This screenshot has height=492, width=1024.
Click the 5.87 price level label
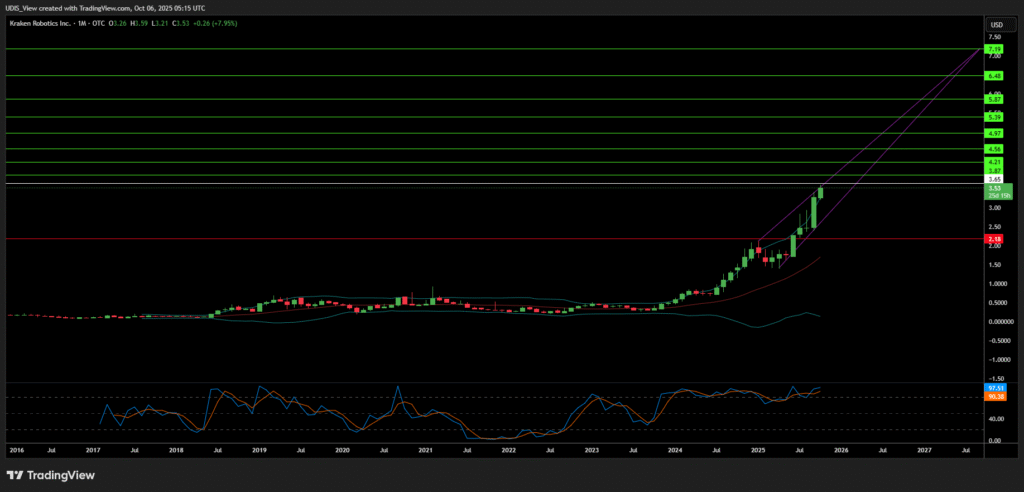(x=996, y=99)
